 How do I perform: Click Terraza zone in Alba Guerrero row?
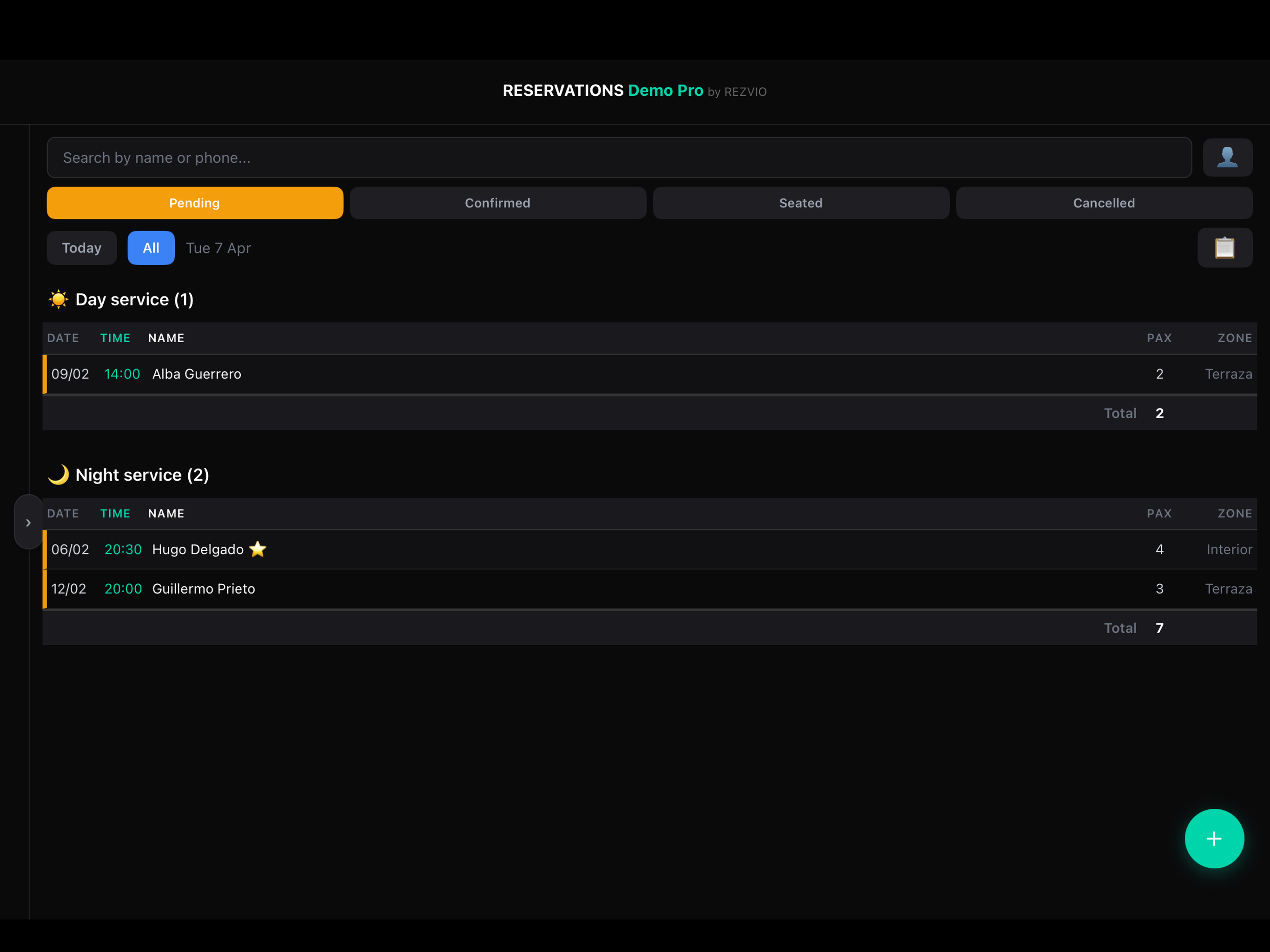pos(1229,374)
